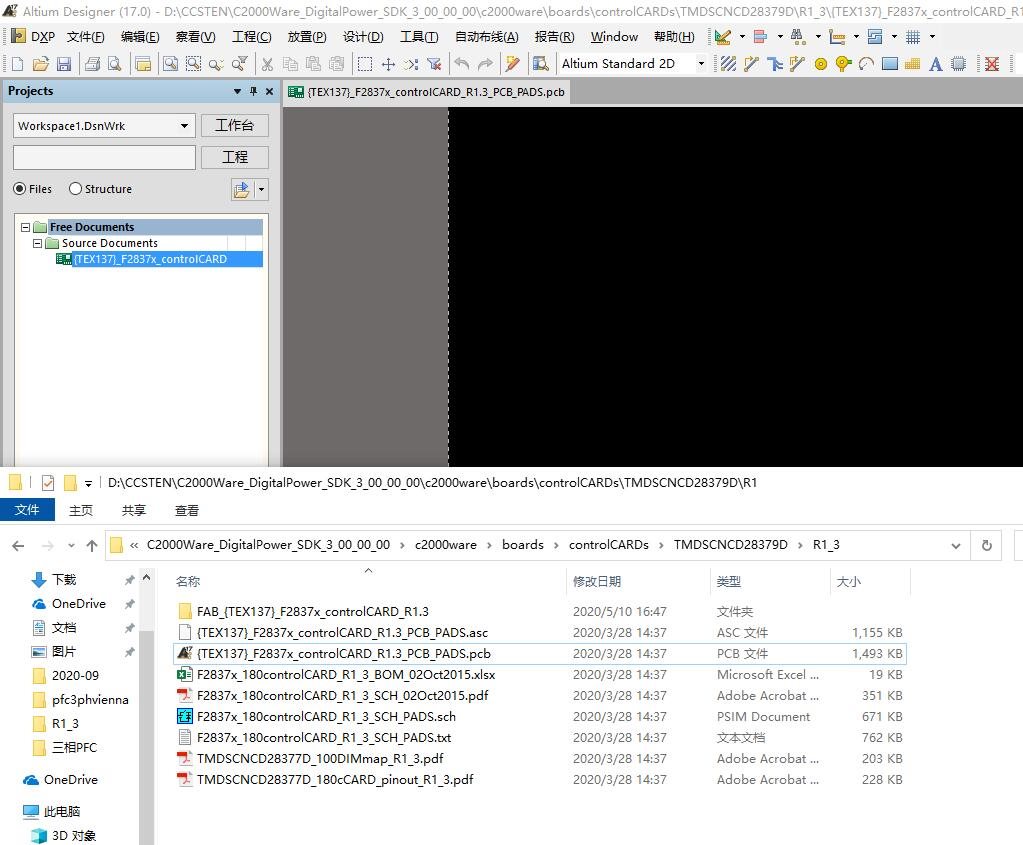Refresh the Explorer folder view
Image resolution: width=1023 pixels, height=845 pixels.
click(986, 545)
